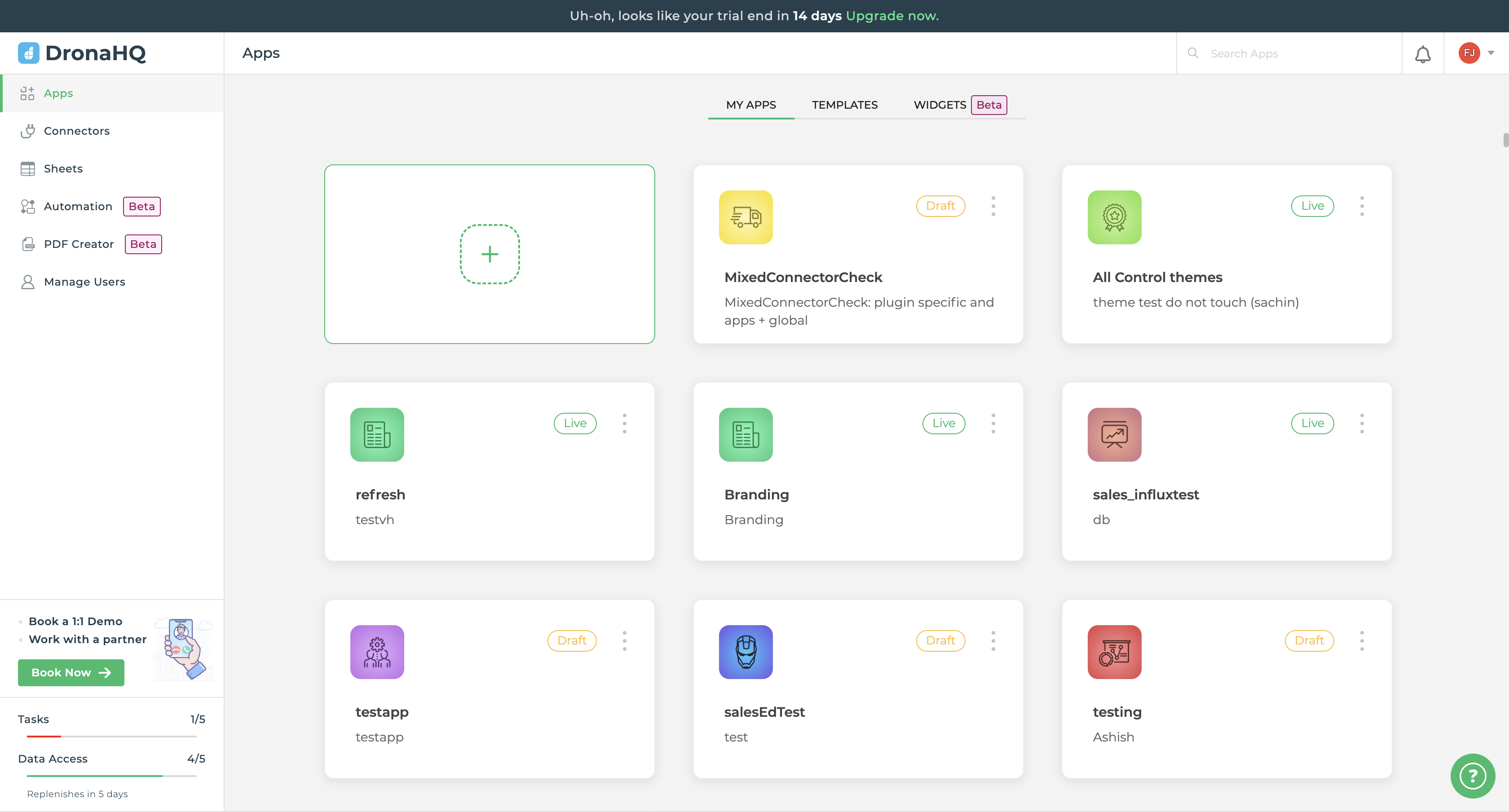Open the Automation sidebar item
Viewport: 1509px width, 812px height.
(x=112, y=206)
